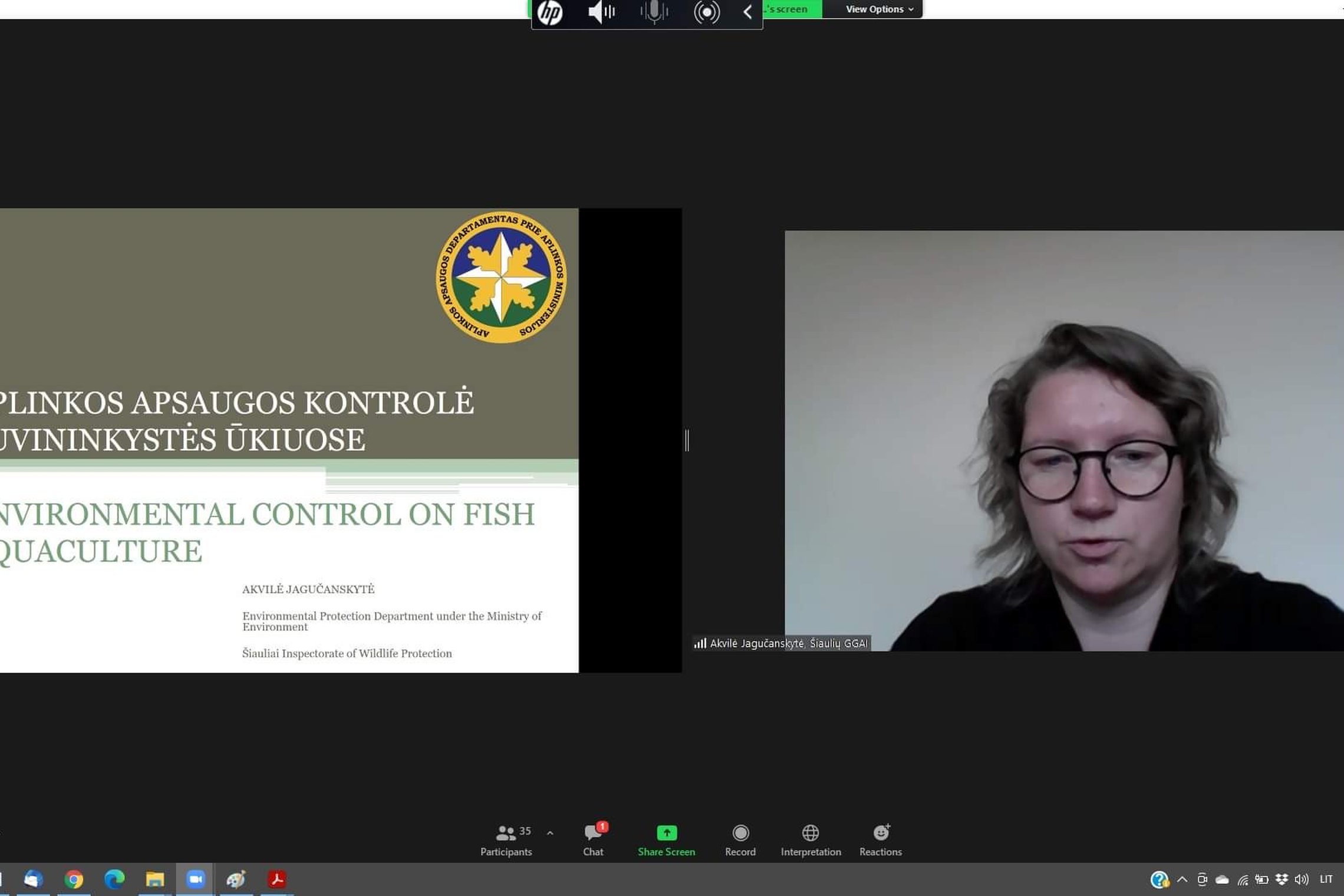Viewport: 1344px width, 896px height.
Task: Click the battery status tray icon
Action: pyautogui.click(x=1261, y=879)
